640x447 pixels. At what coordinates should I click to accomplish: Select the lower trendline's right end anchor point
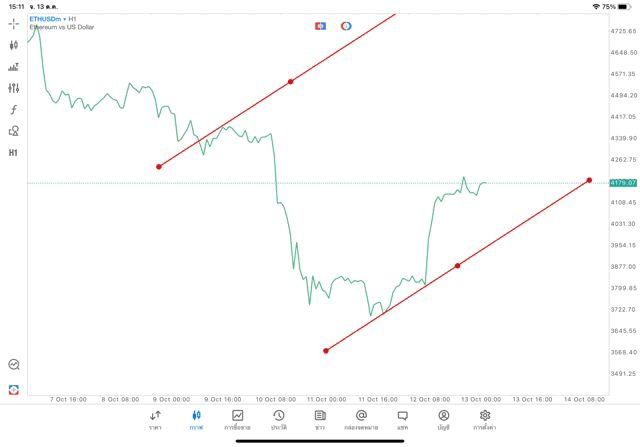[590, 180]
